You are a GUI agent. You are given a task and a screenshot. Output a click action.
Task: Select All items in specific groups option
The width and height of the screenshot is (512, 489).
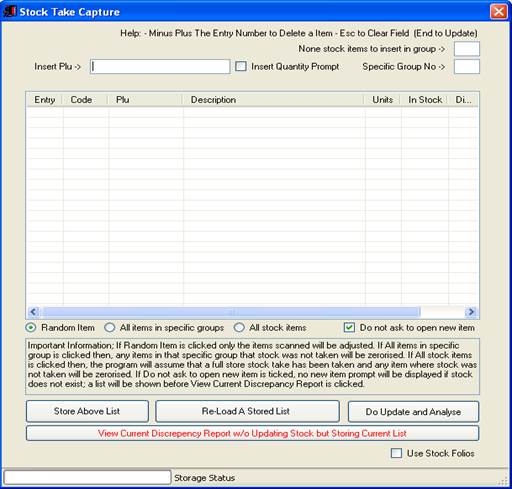click(109, 328)
